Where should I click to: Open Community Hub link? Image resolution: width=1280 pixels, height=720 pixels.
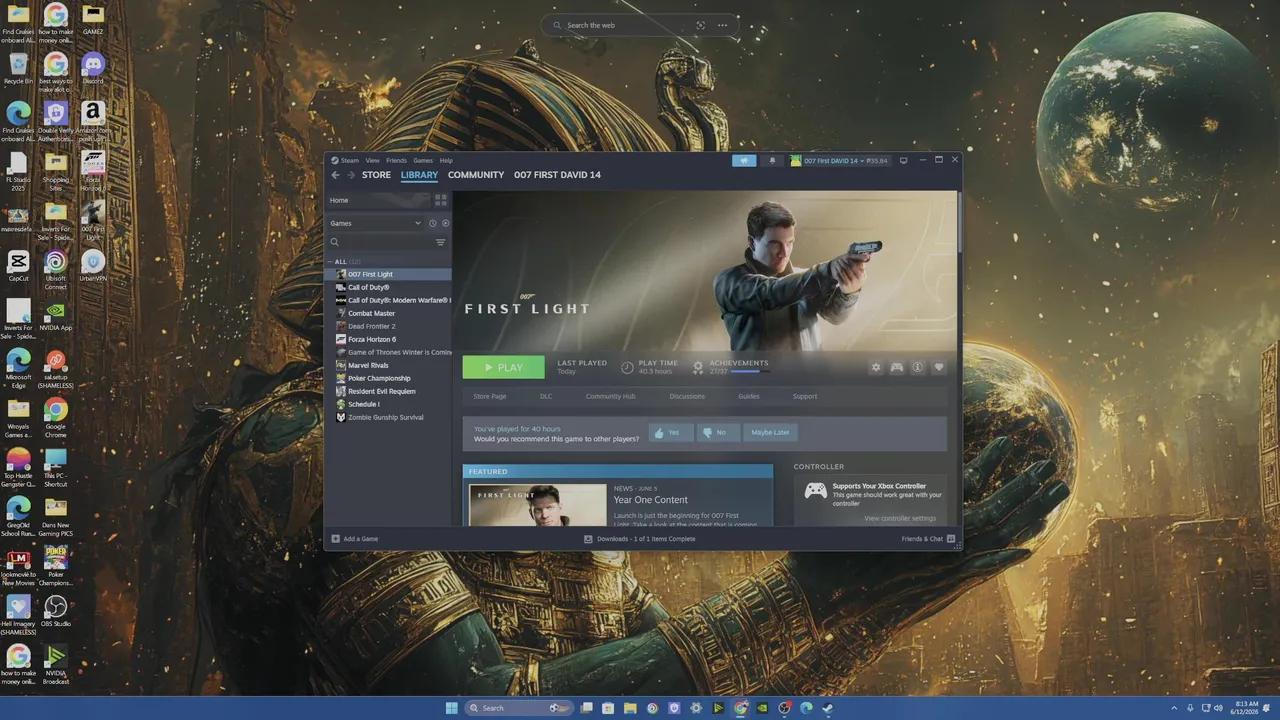tap(610, 396)
